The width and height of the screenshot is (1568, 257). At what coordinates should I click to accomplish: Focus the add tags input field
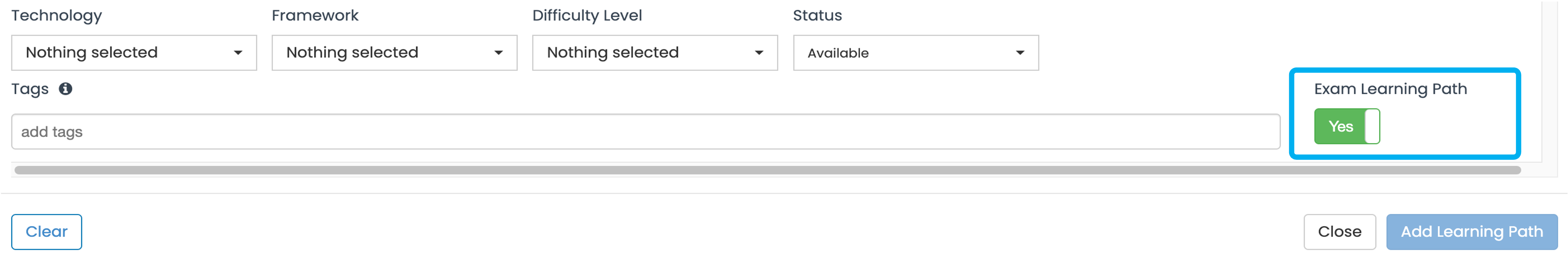click(646, 132)
